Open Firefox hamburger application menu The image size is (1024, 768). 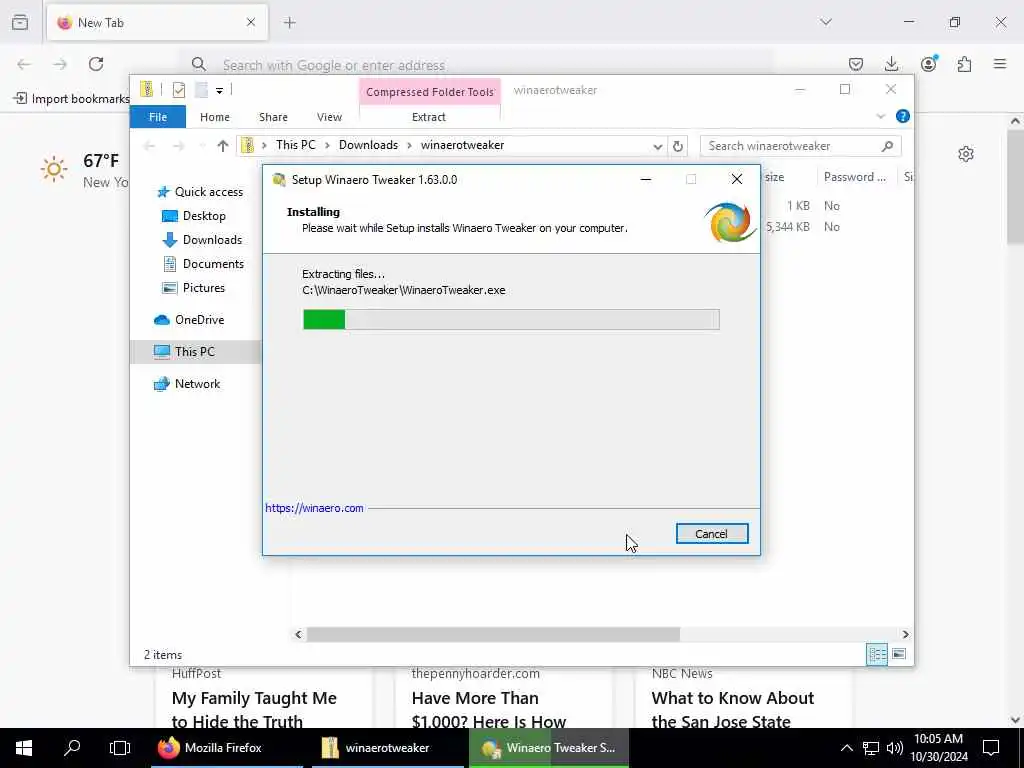1000,64
